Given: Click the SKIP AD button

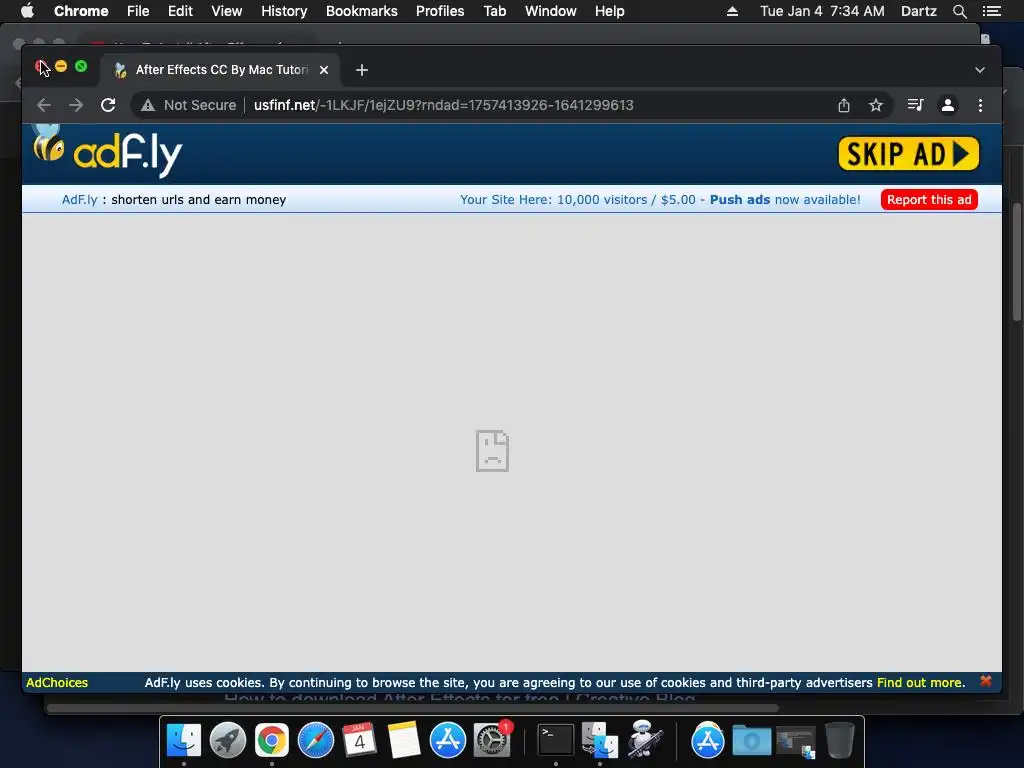Looking at the screenshot, I should click(x=908, y=154).
